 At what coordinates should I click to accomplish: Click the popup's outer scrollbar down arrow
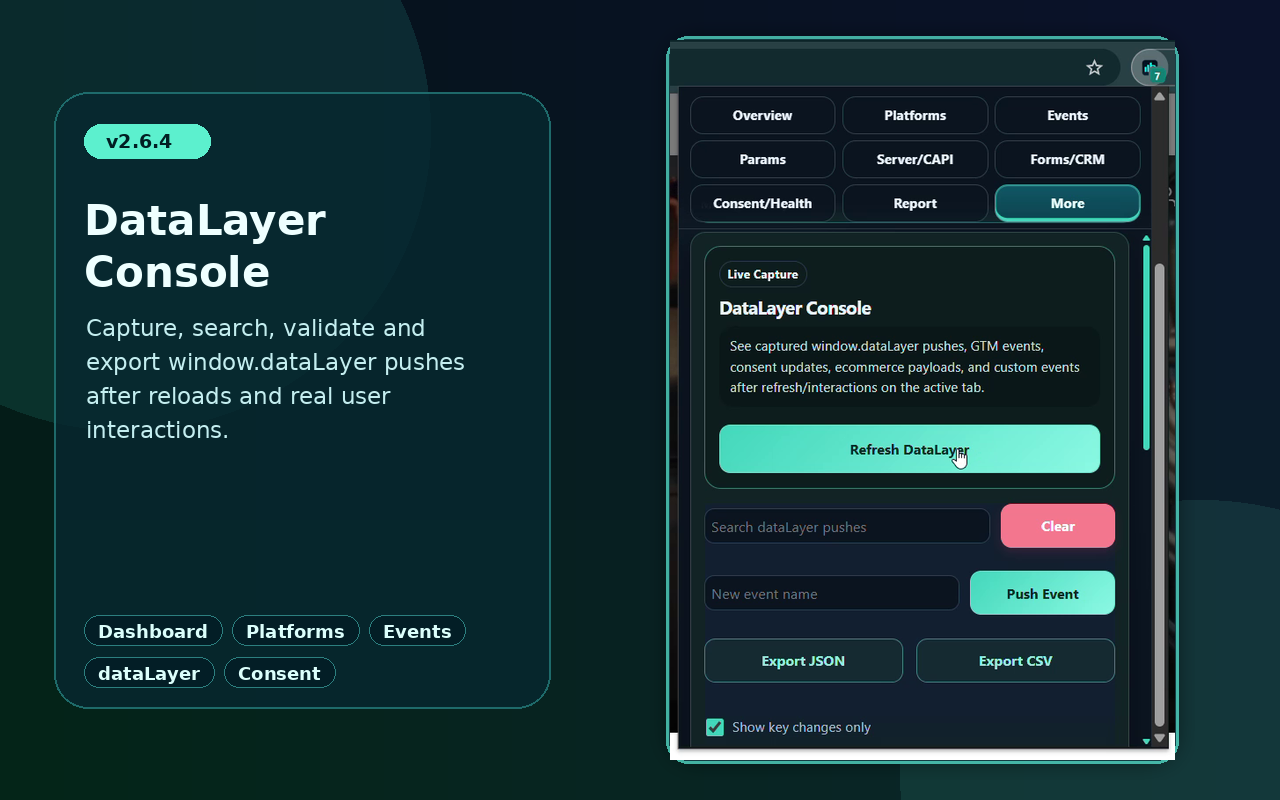tap(1160, 738)
